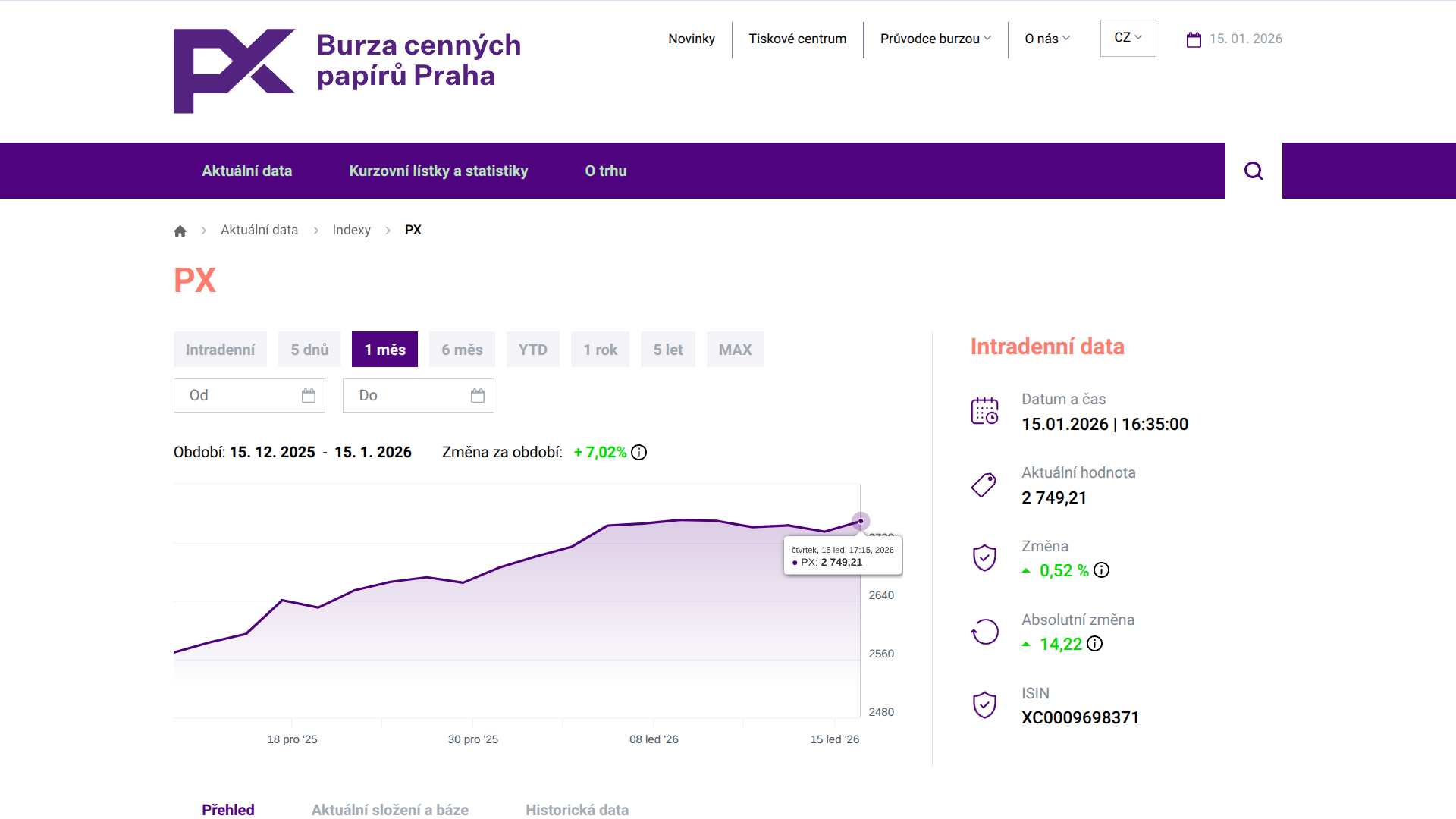Click the 2560 y-axis label
The width and height of the screenshot is (1456, 819).
tap(881, 654)
